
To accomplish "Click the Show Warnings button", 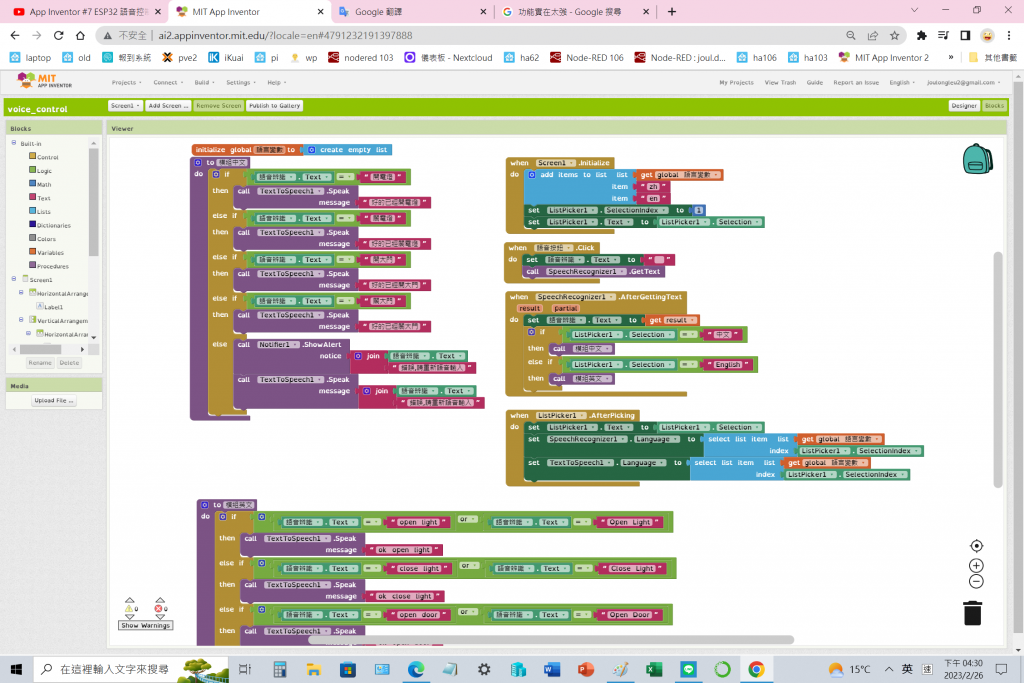I will pyautogui.click(x=146, y=626).
